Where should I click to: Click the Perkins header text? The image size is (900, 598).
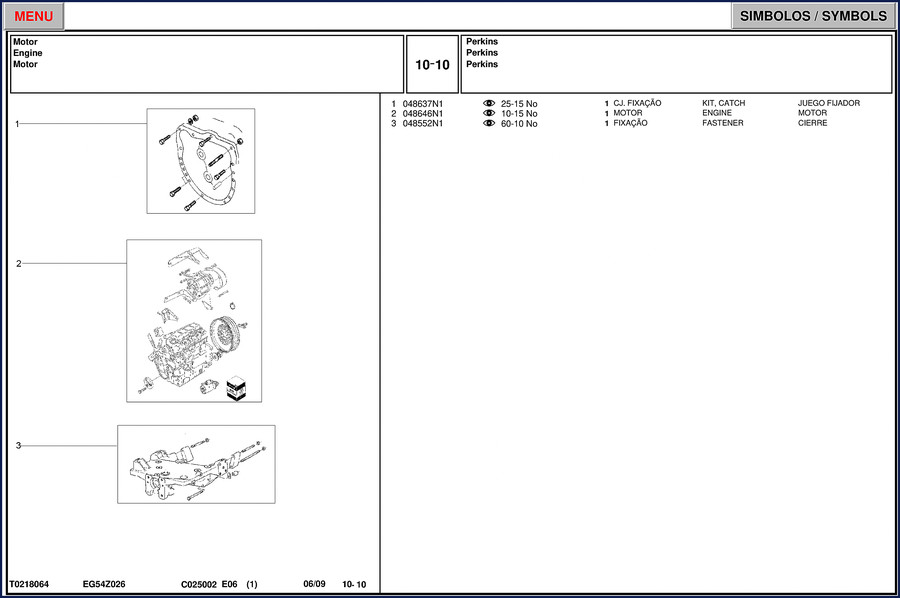(x=482, y=53)
